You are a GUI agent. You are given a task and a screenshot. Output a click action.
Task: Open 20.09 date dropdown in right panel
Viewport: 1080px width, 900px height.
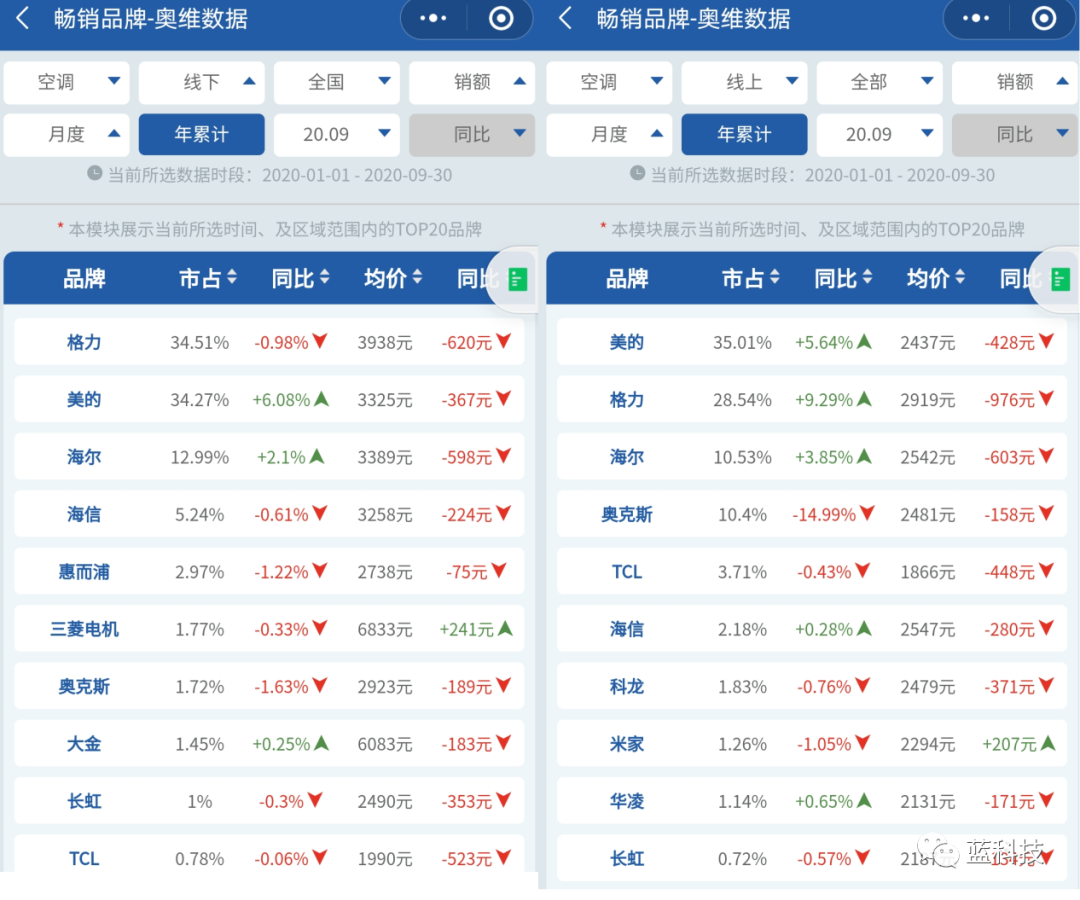click(880, 134)
